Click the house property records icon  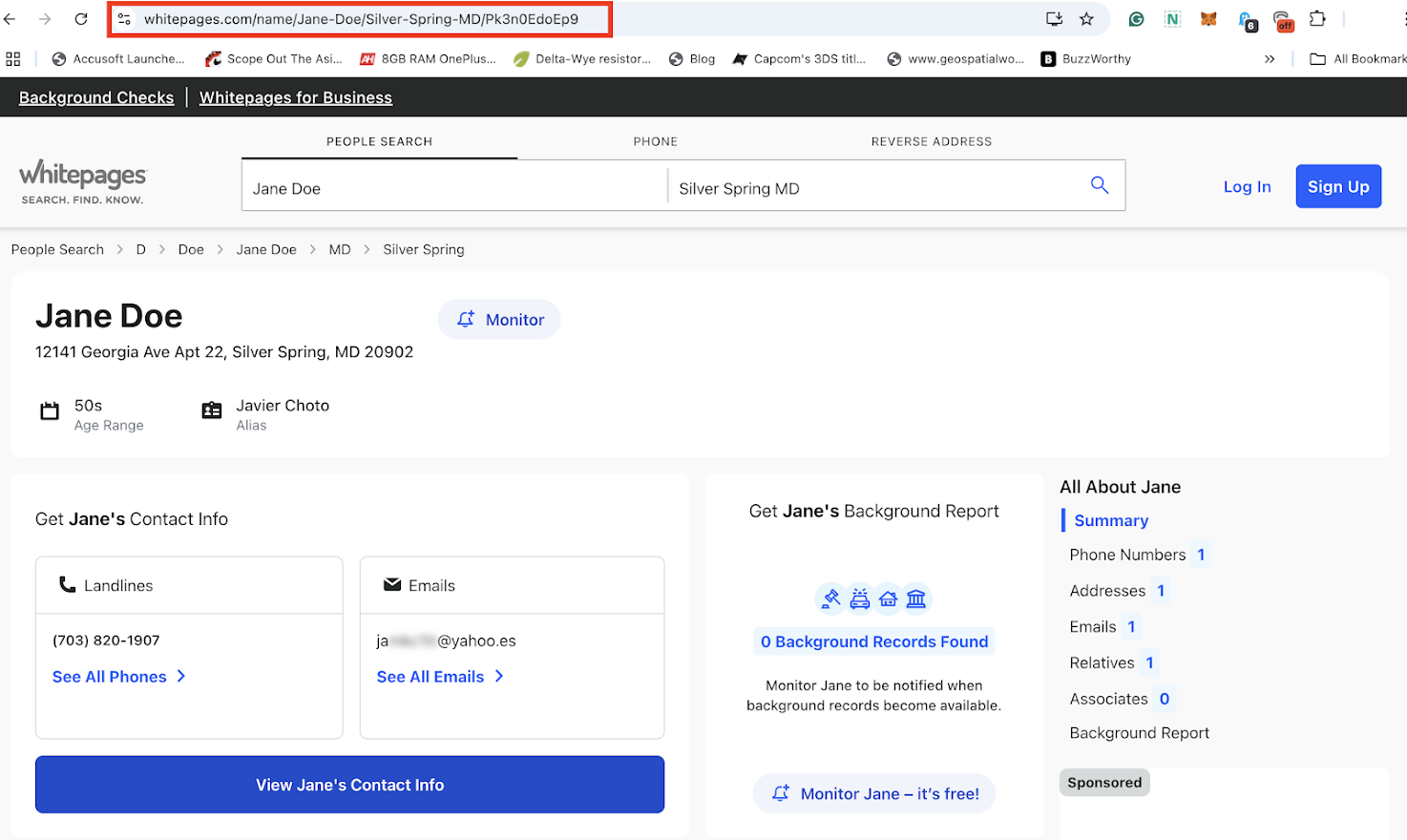coord(889,598)
